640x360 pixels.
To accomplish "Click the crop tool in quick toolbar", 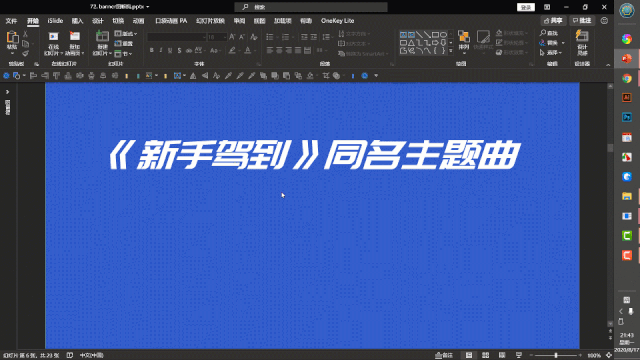I will [x=325, y=76].
